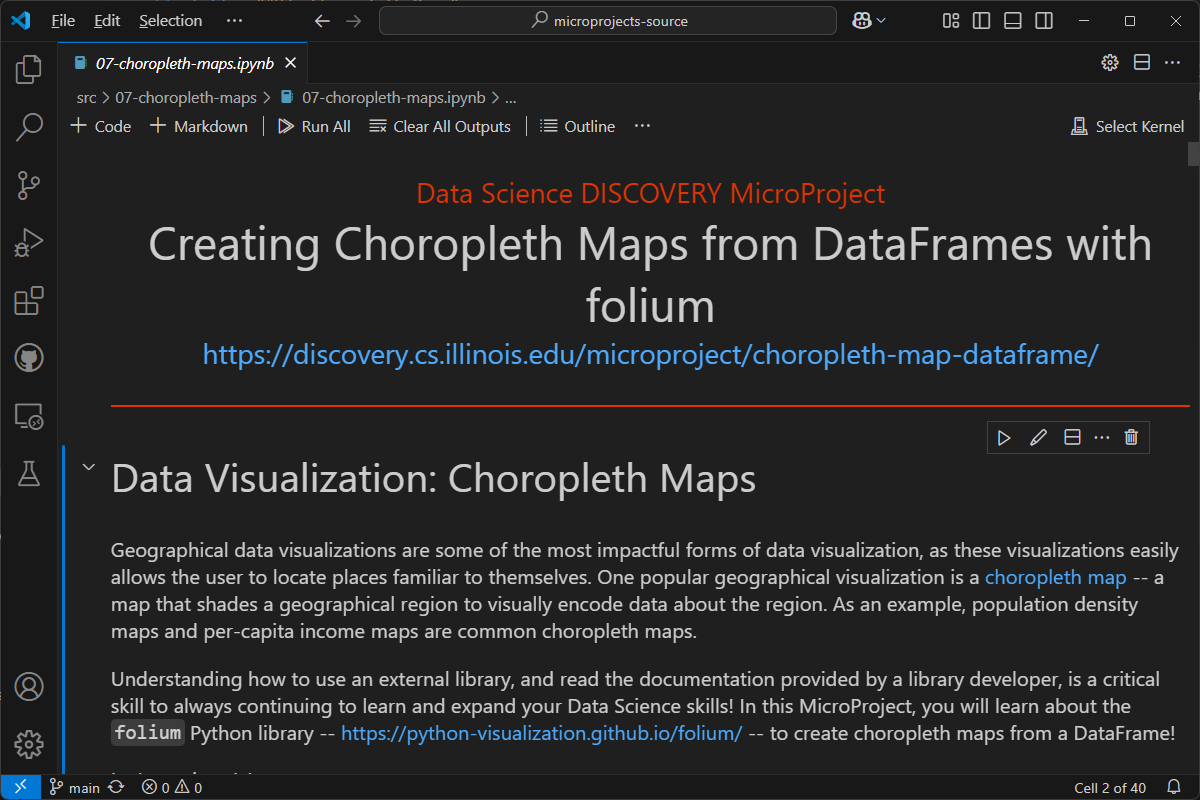Open the Search view icon
This screenshot has width=1200, height=800.
click(x=29, y=127)
